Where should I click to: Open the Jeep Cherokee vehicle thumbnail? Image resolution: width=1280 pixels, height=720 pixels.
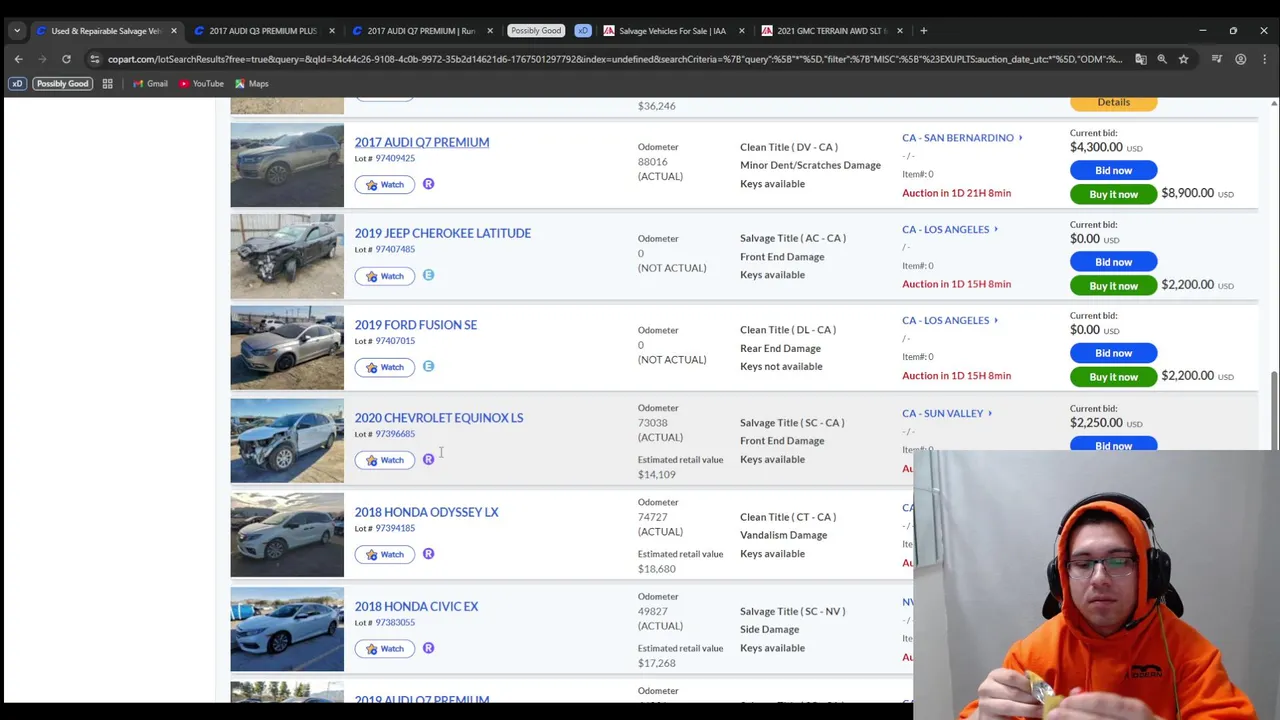[x=287, y=257]
